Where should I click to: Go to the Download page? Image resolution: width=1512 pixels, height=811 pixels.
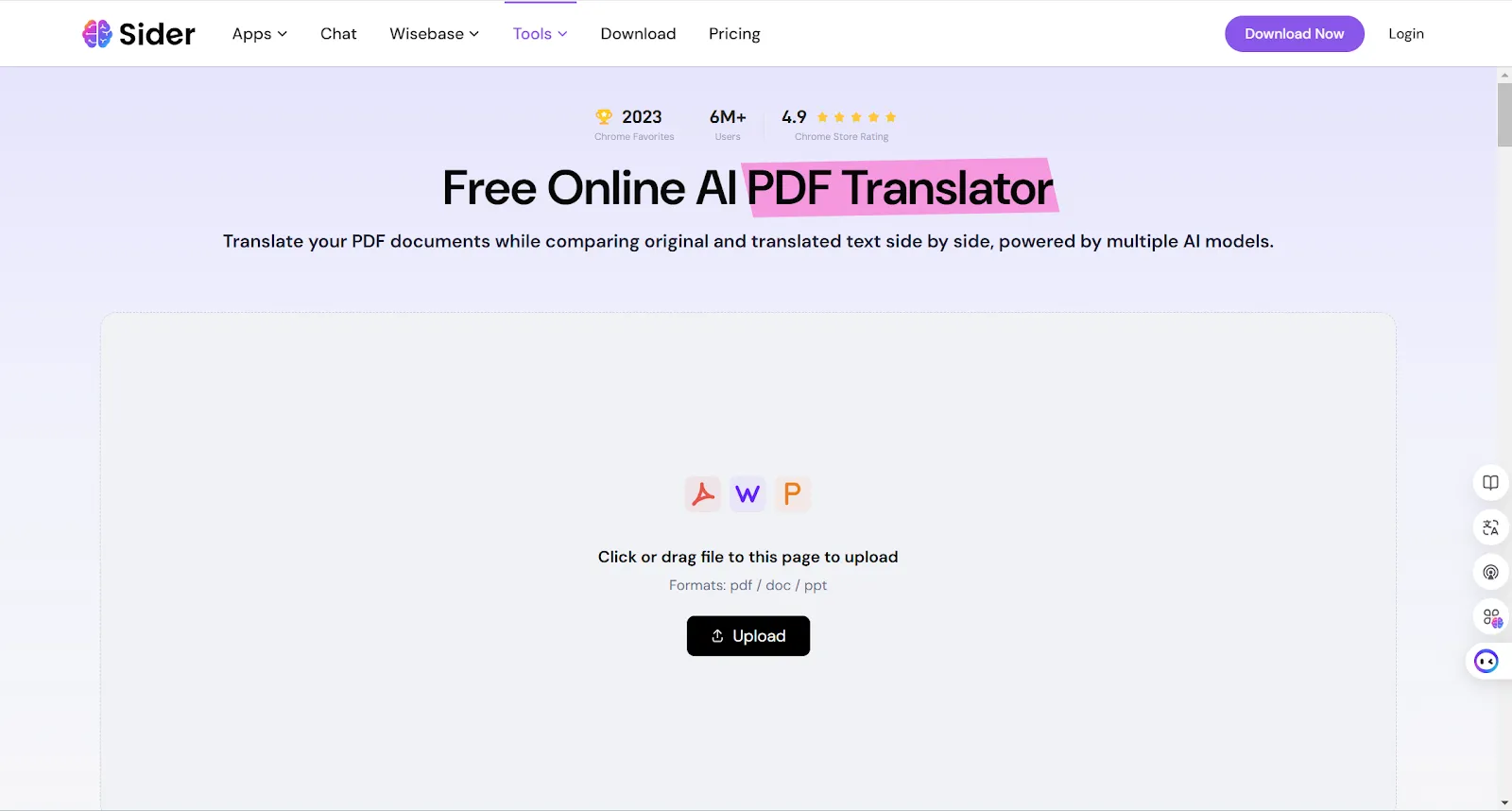(638, 34)
